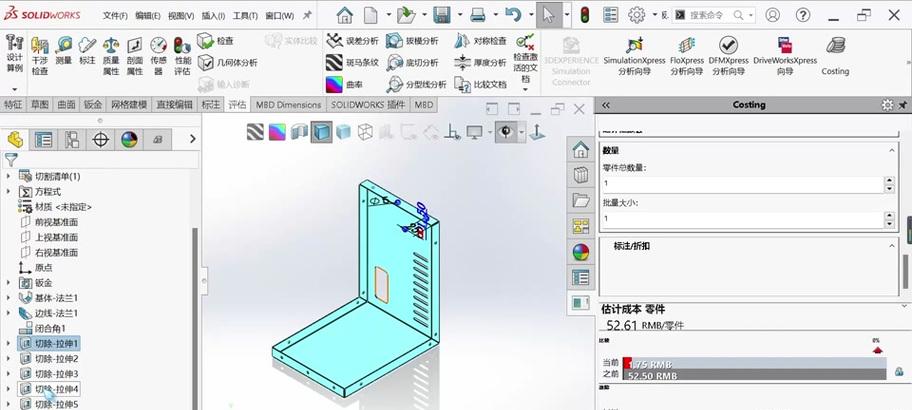Toggle 曲率 curvature display

pyautogui.click(x=344, y=84)
